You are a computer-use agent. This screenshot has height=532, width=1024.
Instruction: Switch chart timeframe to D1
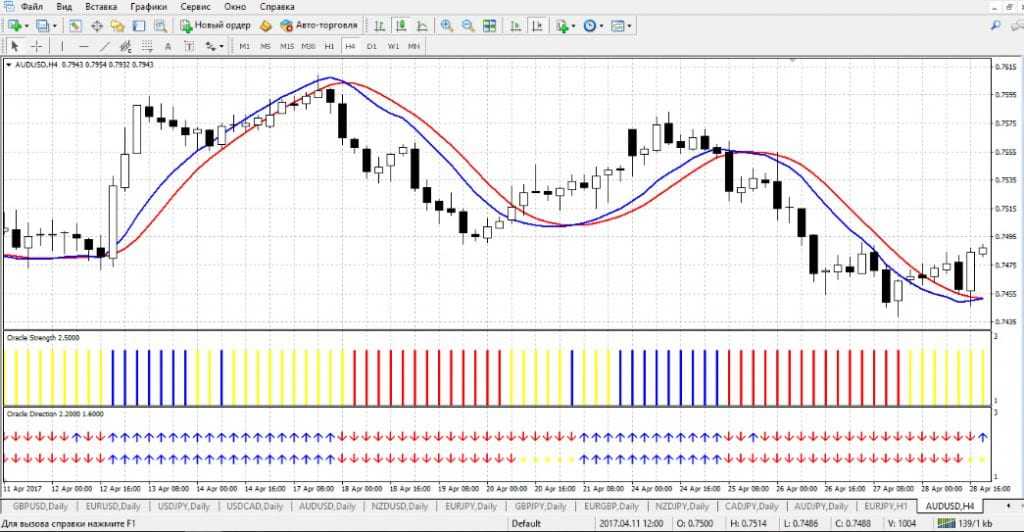(x=372, y=46)
